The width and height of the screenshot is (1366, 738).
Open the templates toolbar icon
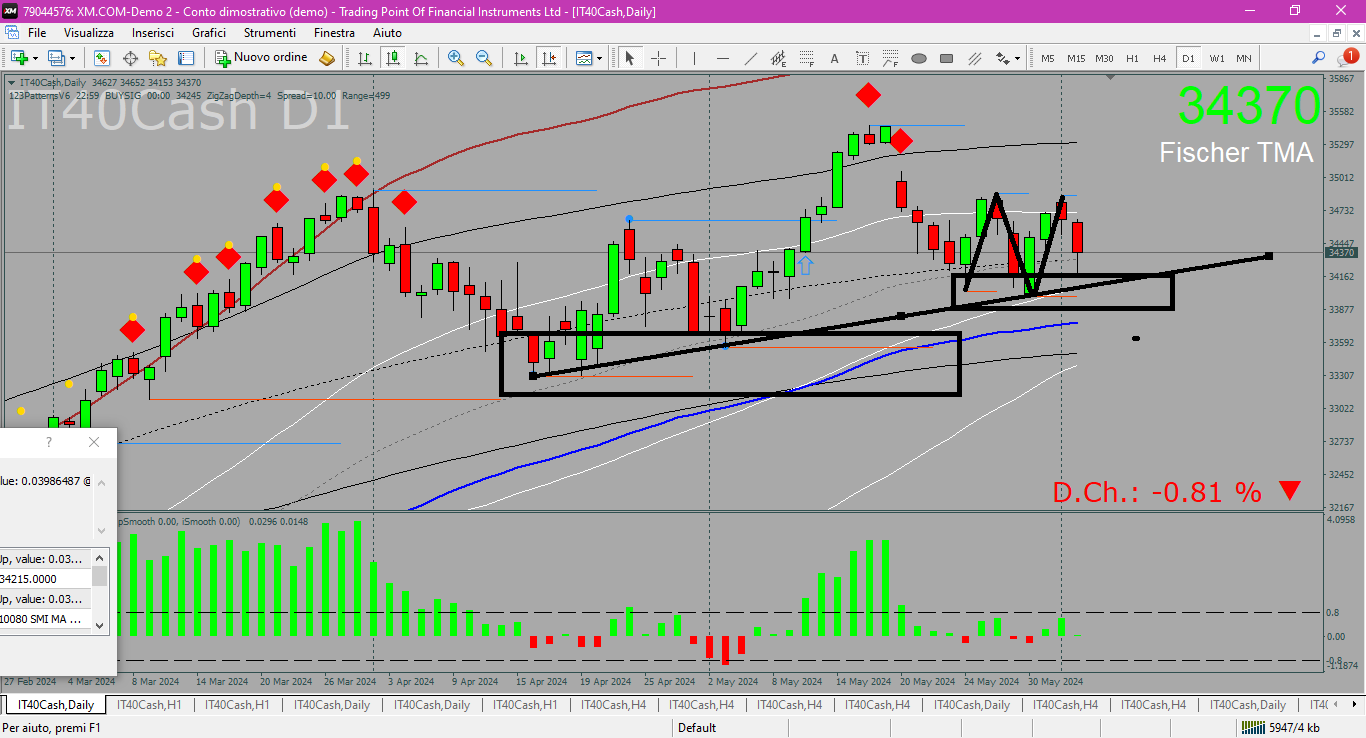tap(583, 58)
